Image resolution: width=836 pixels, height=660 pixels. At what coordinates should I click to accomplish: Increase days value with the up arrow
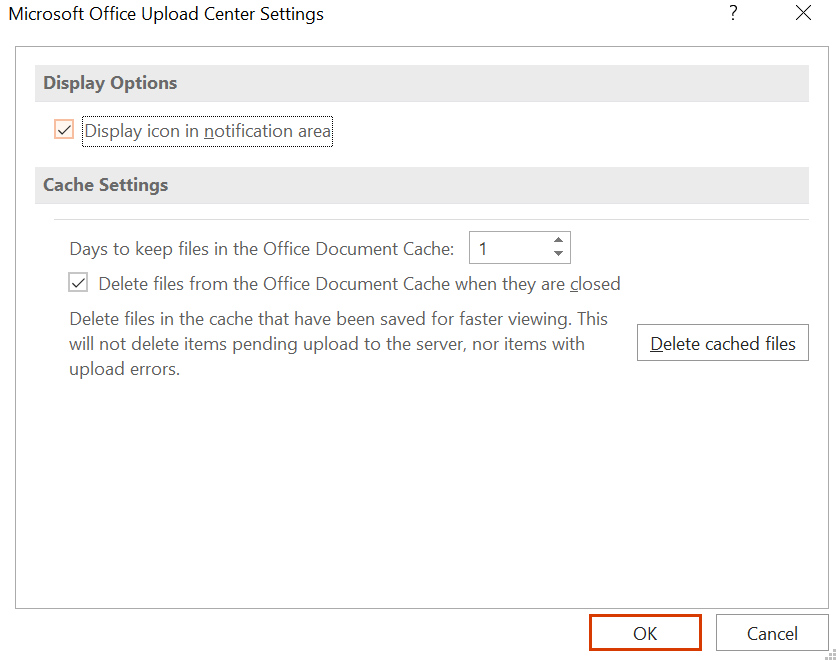pos(558,240)
